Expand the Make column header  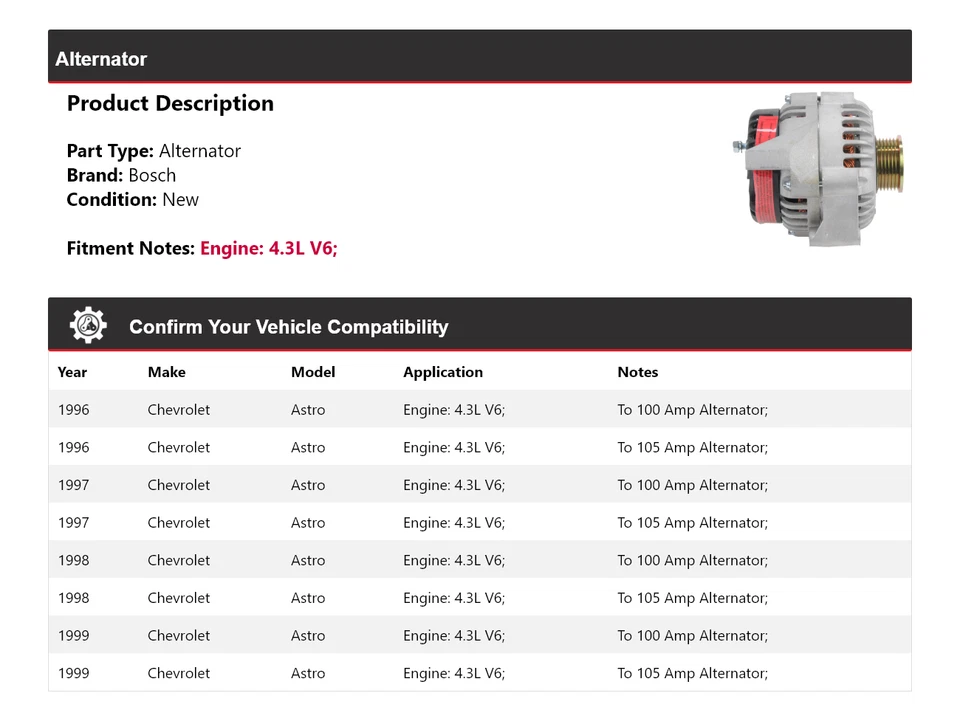tap(166, 371)
